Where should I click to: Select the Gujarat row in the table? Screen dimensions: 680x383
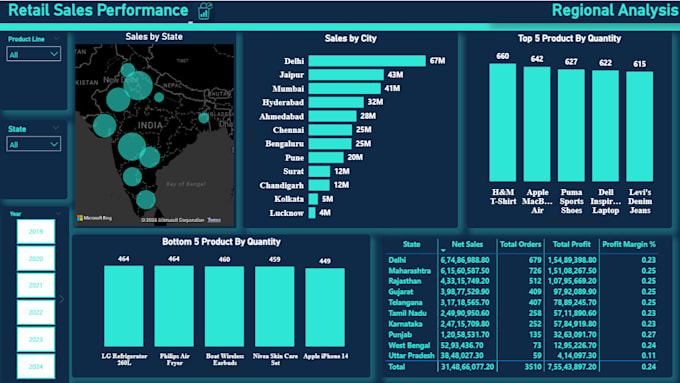pos(522,292)
